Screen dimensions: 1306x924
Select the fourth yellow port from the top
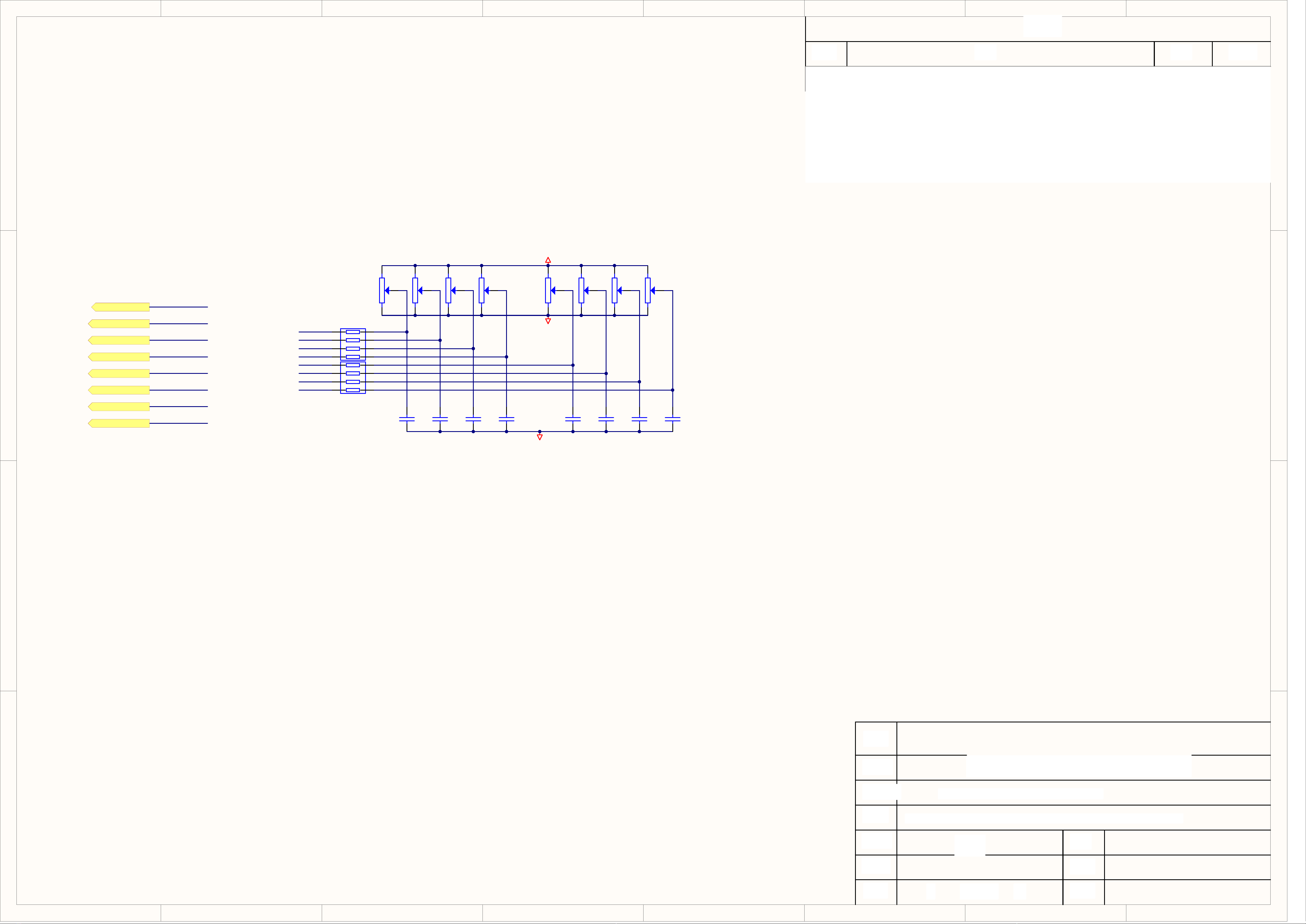tap(119, 357)
